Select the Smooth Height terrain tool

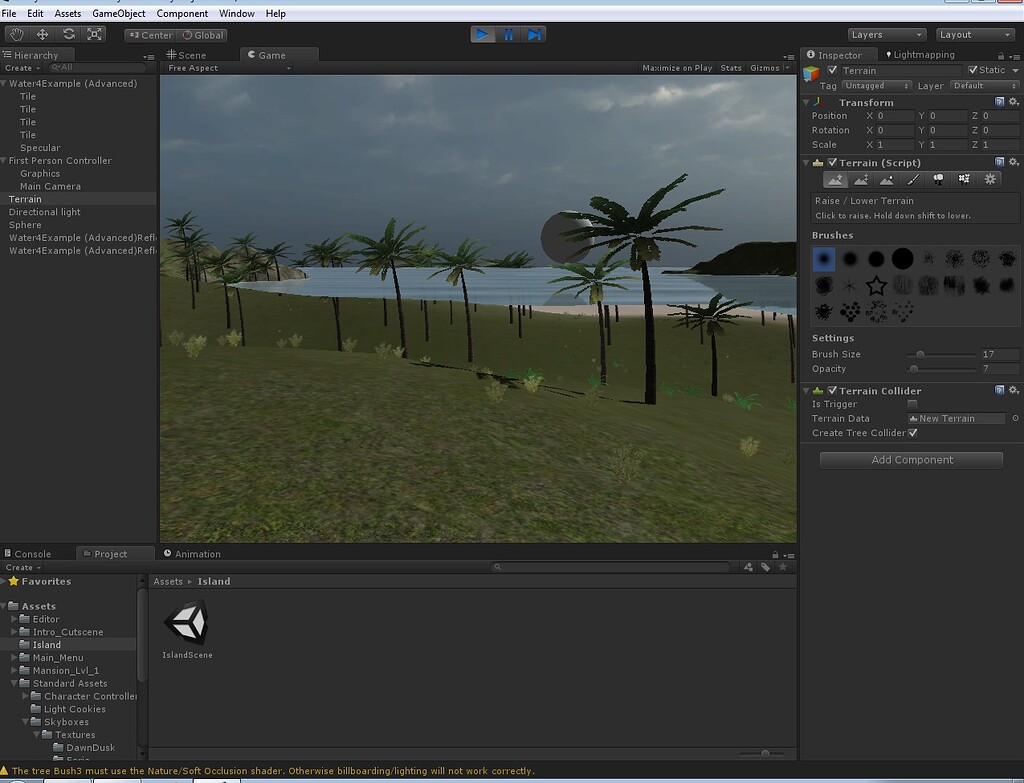click(888, 179)
